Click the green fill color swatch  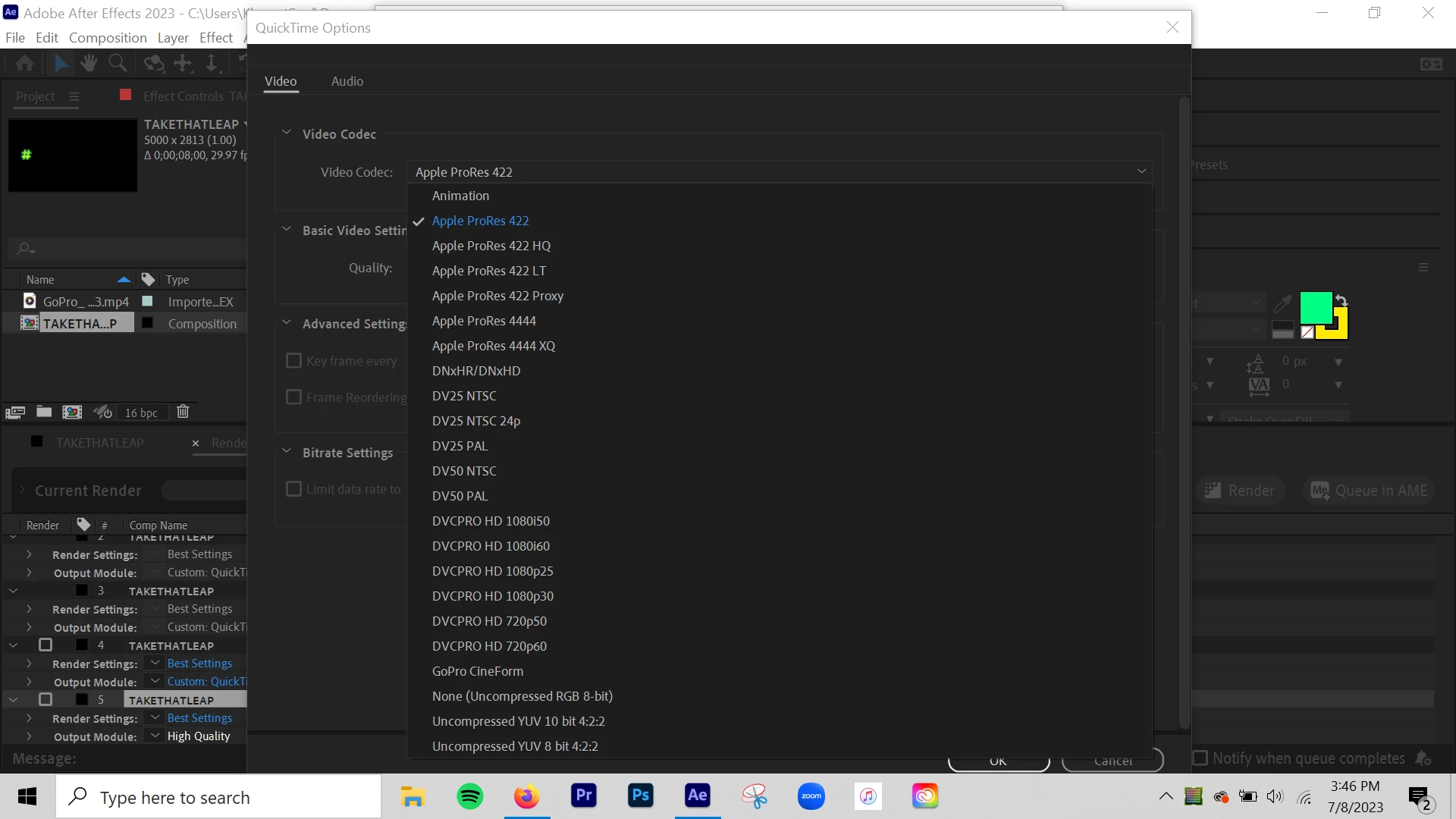point(1316,307)
